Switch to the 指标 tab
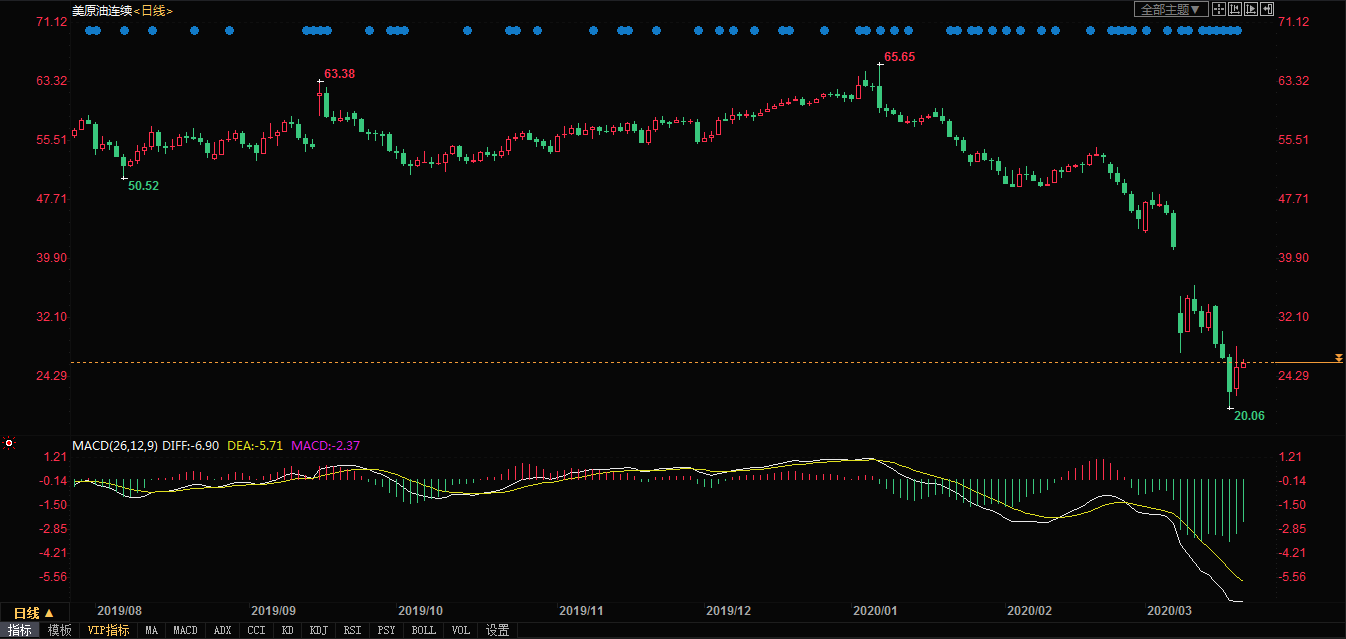The image size is (1346, 639). (20, 630)
